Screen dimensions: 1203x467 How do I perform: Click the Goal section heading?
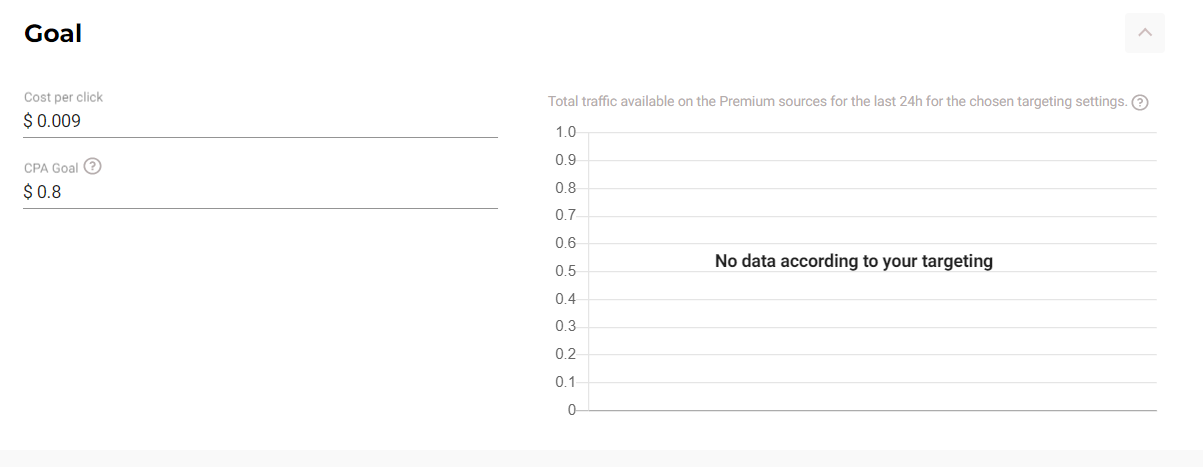(x=53, y=33)
